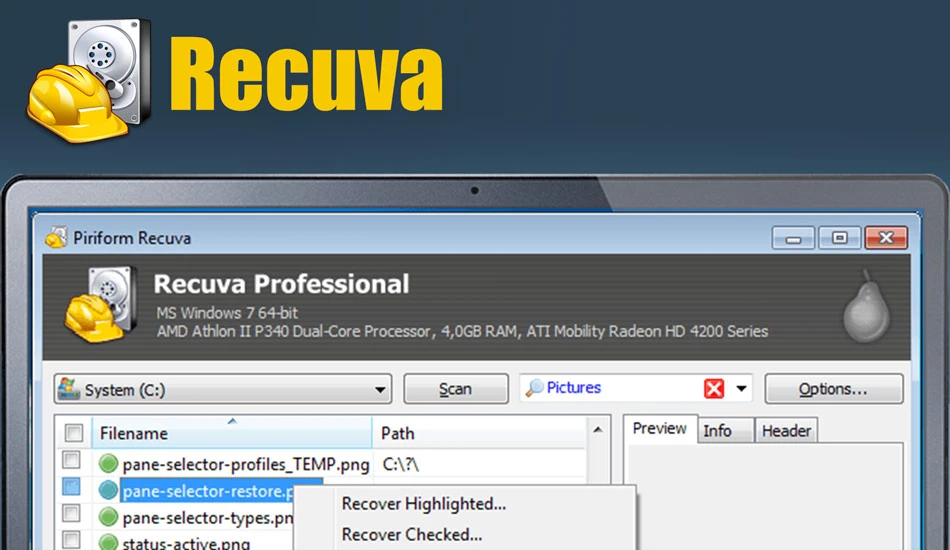The height and width of the screenshot is (550, 950).
Task: Click the Pictures search filter field
Action: [636, 388]
